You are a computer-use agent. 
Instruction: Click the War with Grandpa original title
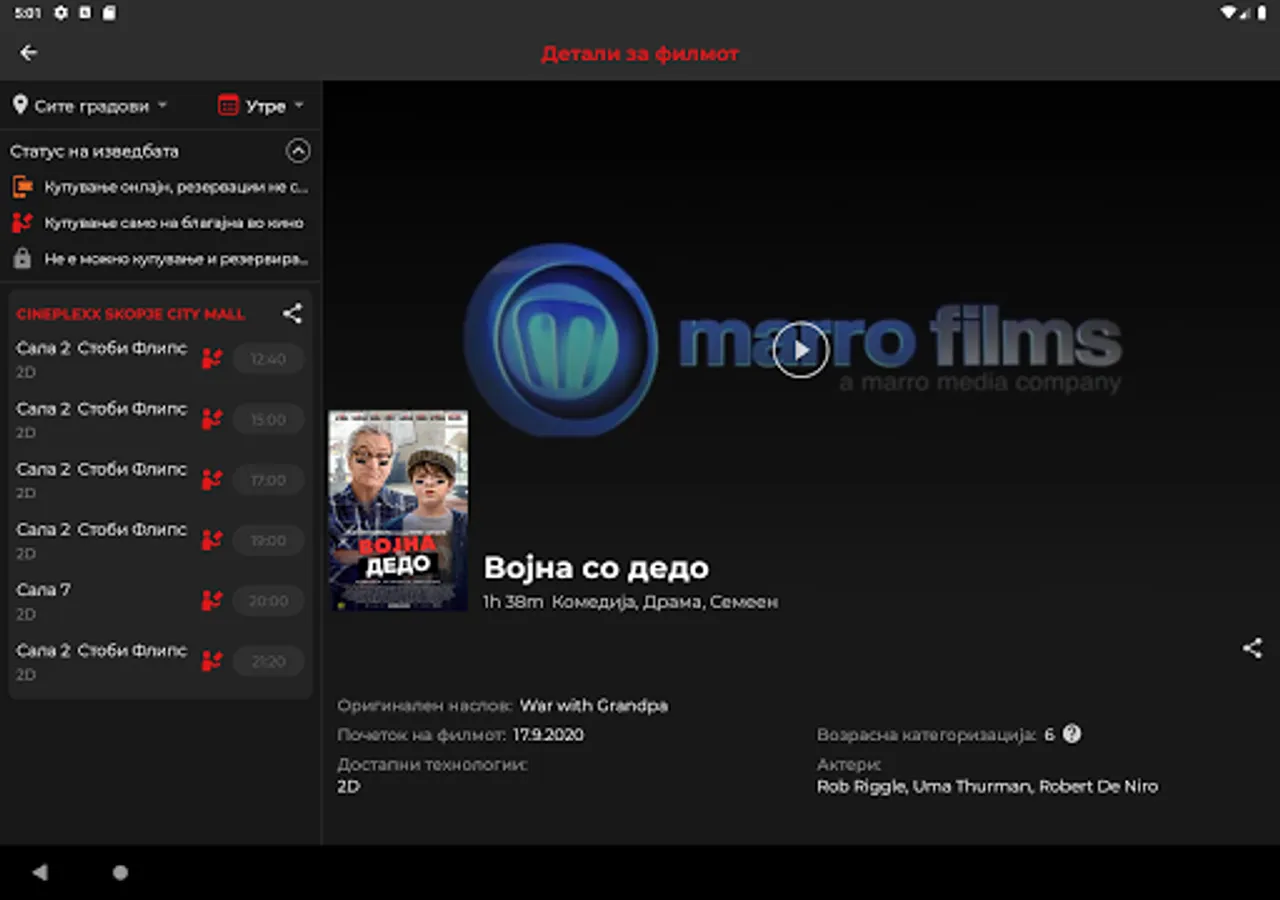click(594, 705)
